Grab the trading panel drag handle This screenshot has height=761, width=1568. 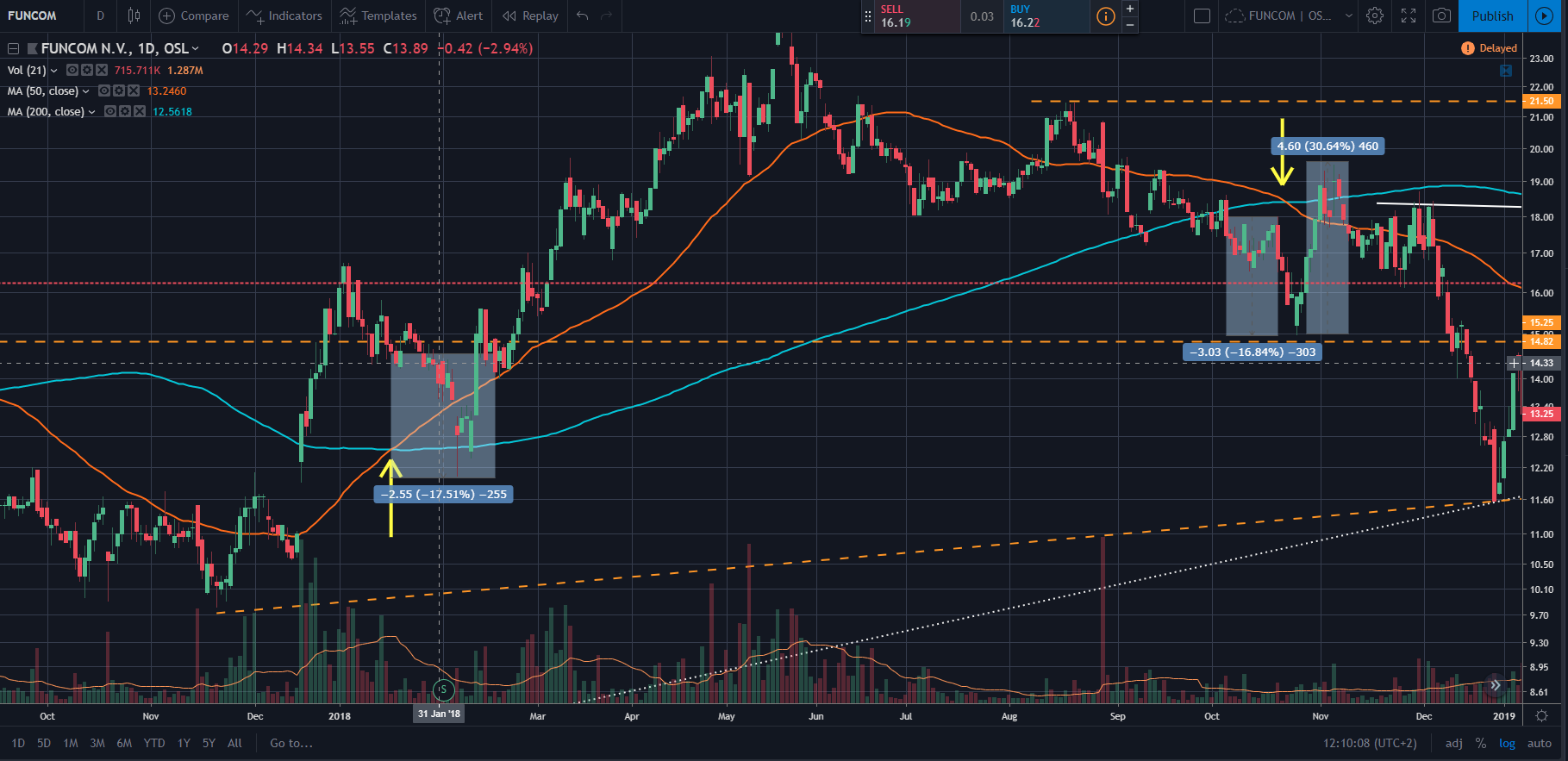click(x=868, y=16)
